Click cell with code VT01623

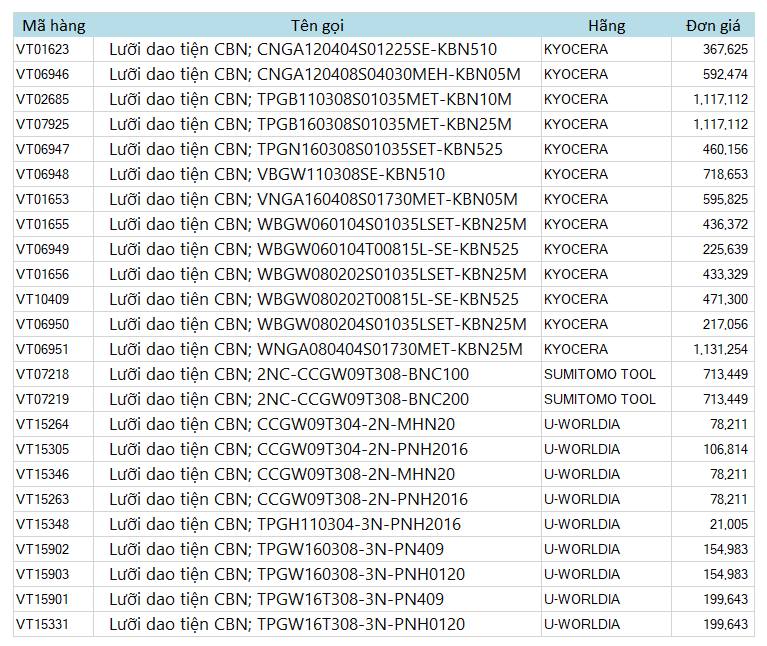click(54, 49)
